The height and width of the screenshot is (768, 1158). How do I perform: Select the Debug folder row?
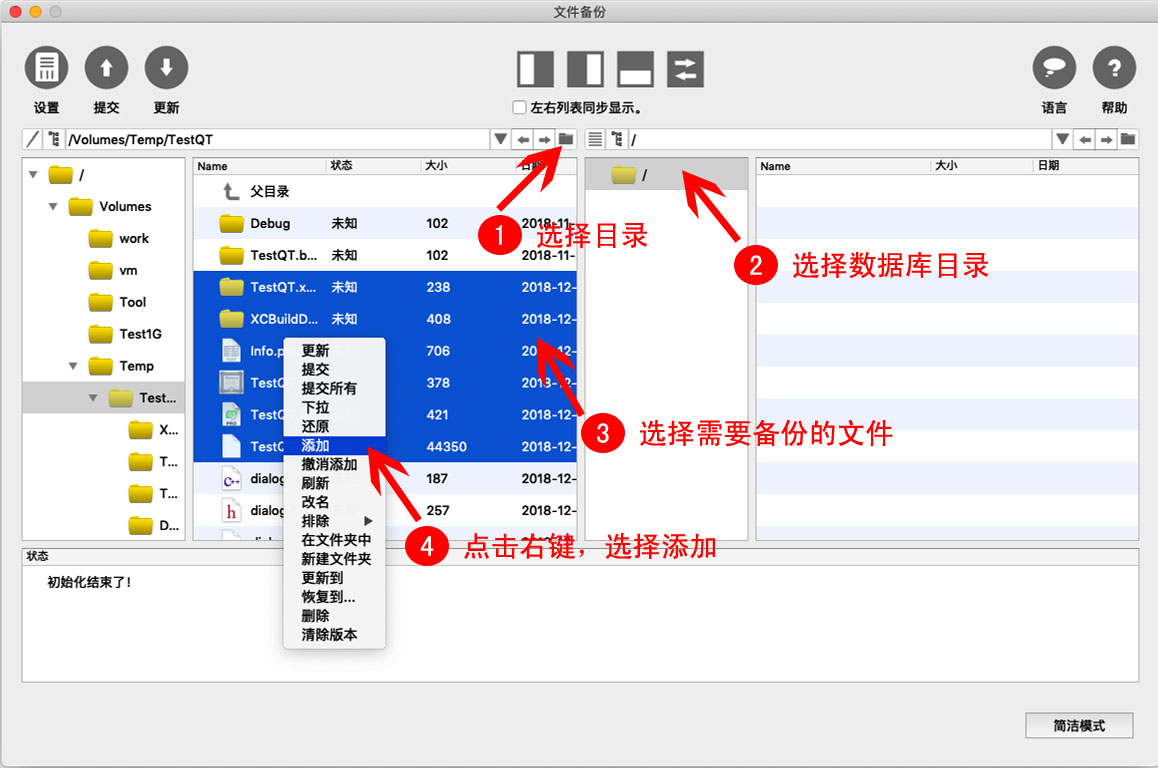[x=385, y=223]
